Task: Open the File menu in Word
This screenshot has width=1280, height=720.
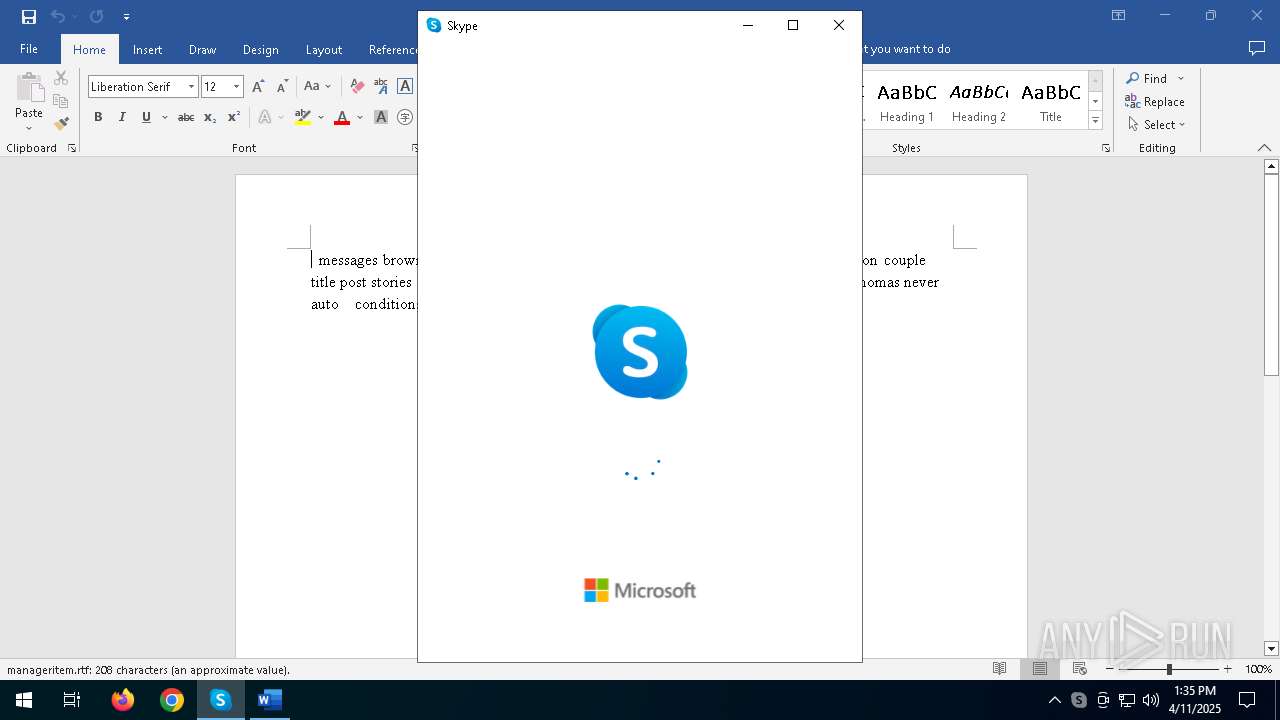Action: click(29, 49)
